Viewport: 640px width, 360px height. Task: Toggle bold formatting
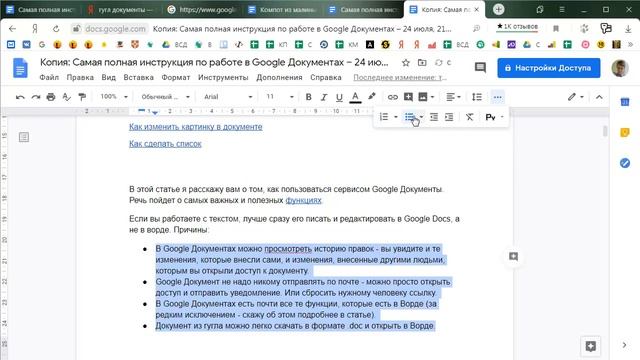[x=309, y=97]
